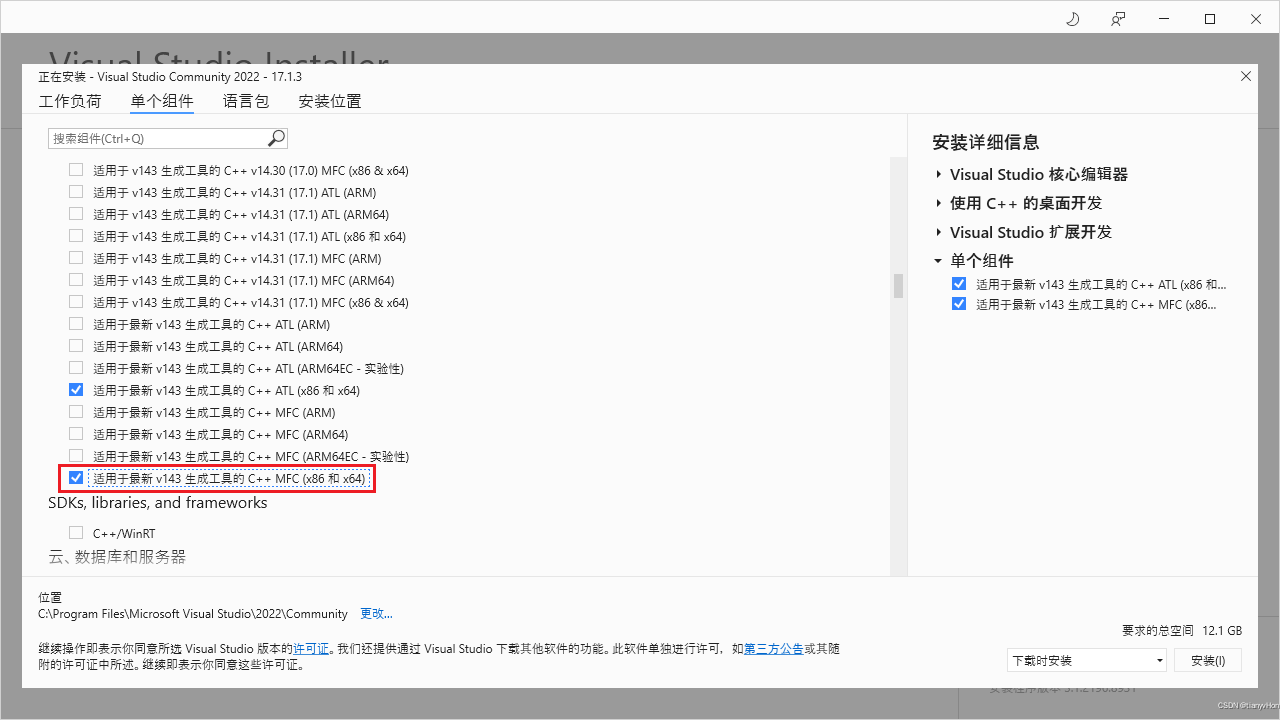The width and height of the screenshot is (1280, 720).
Task: Check C++ v14.31 (17.1) MFC (ARM64) box
Action: 76,280
